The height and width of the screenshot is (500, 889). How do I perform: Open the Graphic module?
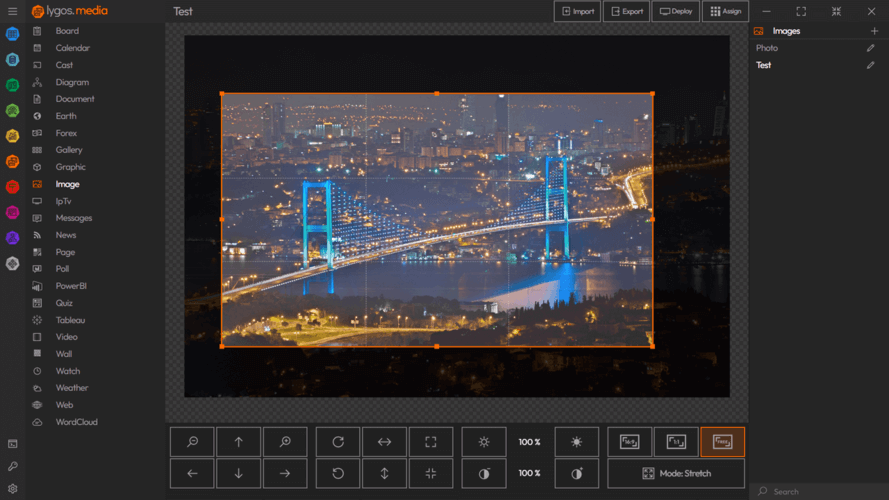tap(70, 167)
